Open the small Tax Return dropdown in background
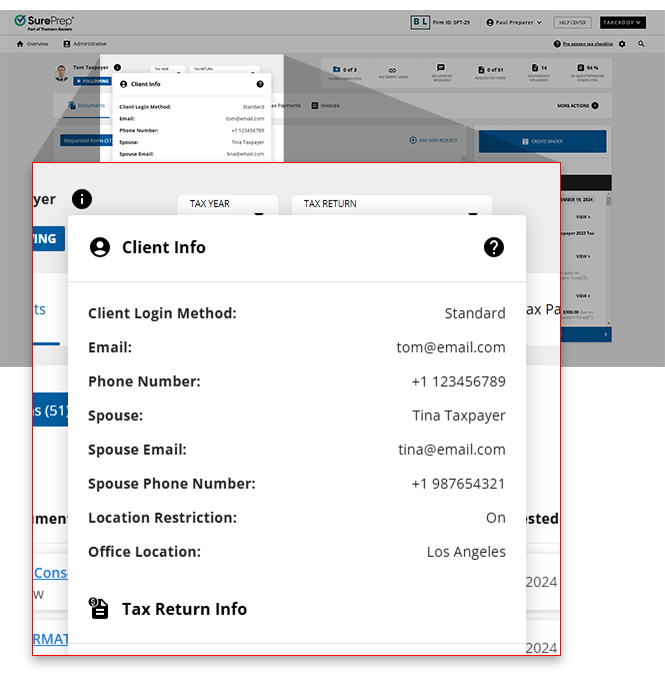Image resolution: width=665 pixels, height=675 pixels. (224, 69)
